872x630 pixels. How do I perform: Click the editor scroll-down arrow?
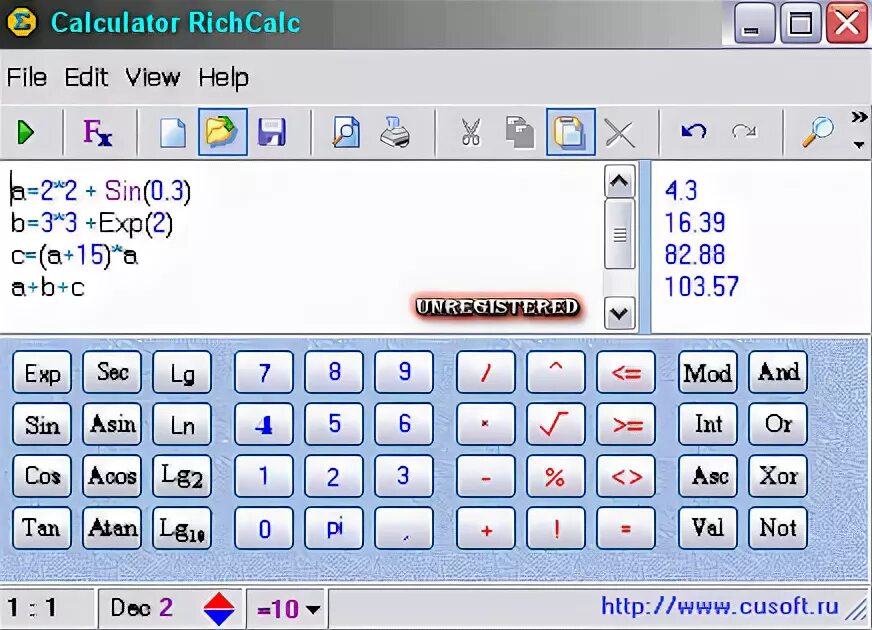620,314
